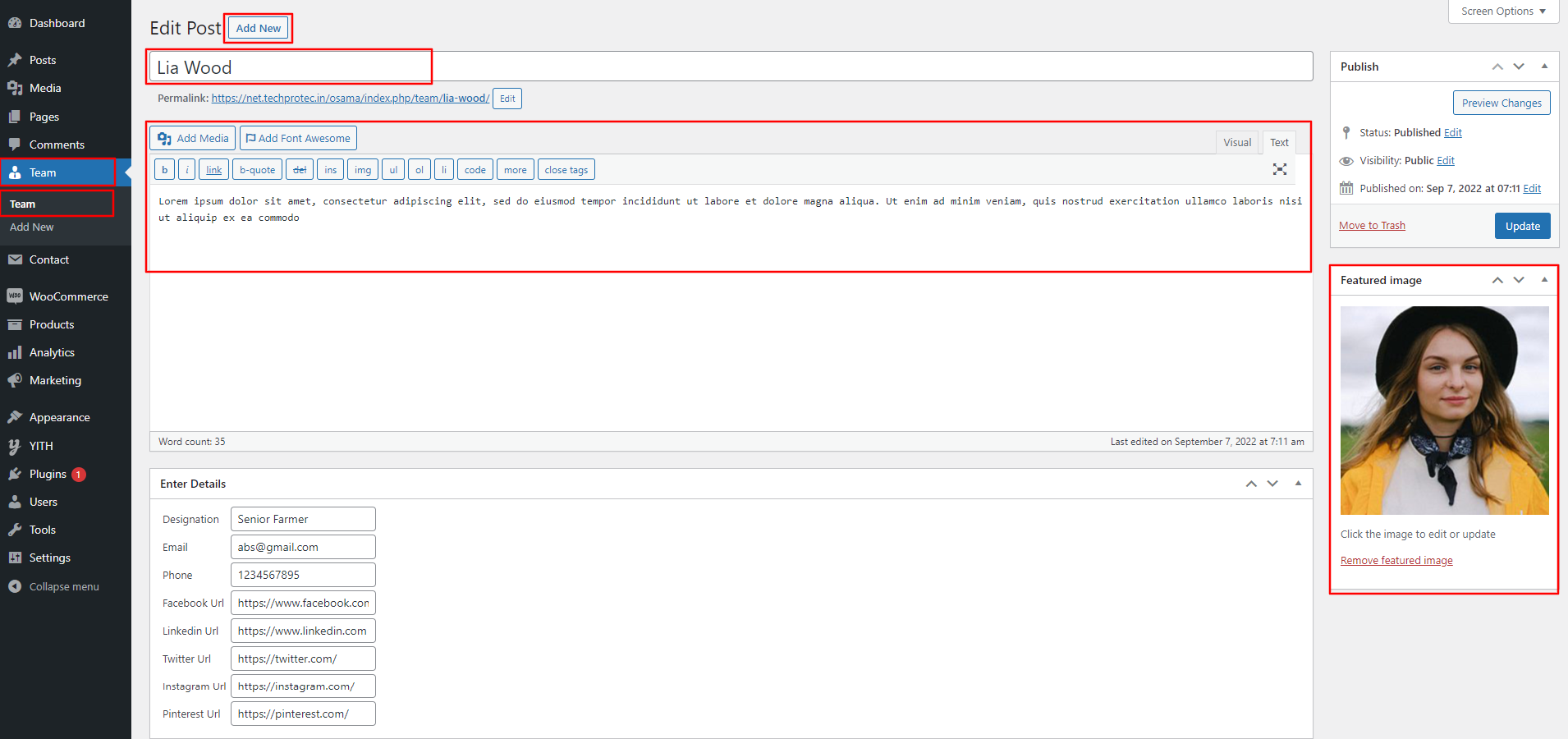Click the Designation input field
Image resolution: width=1568 pixels, height=739 pixels.
[x=303, y=519]
